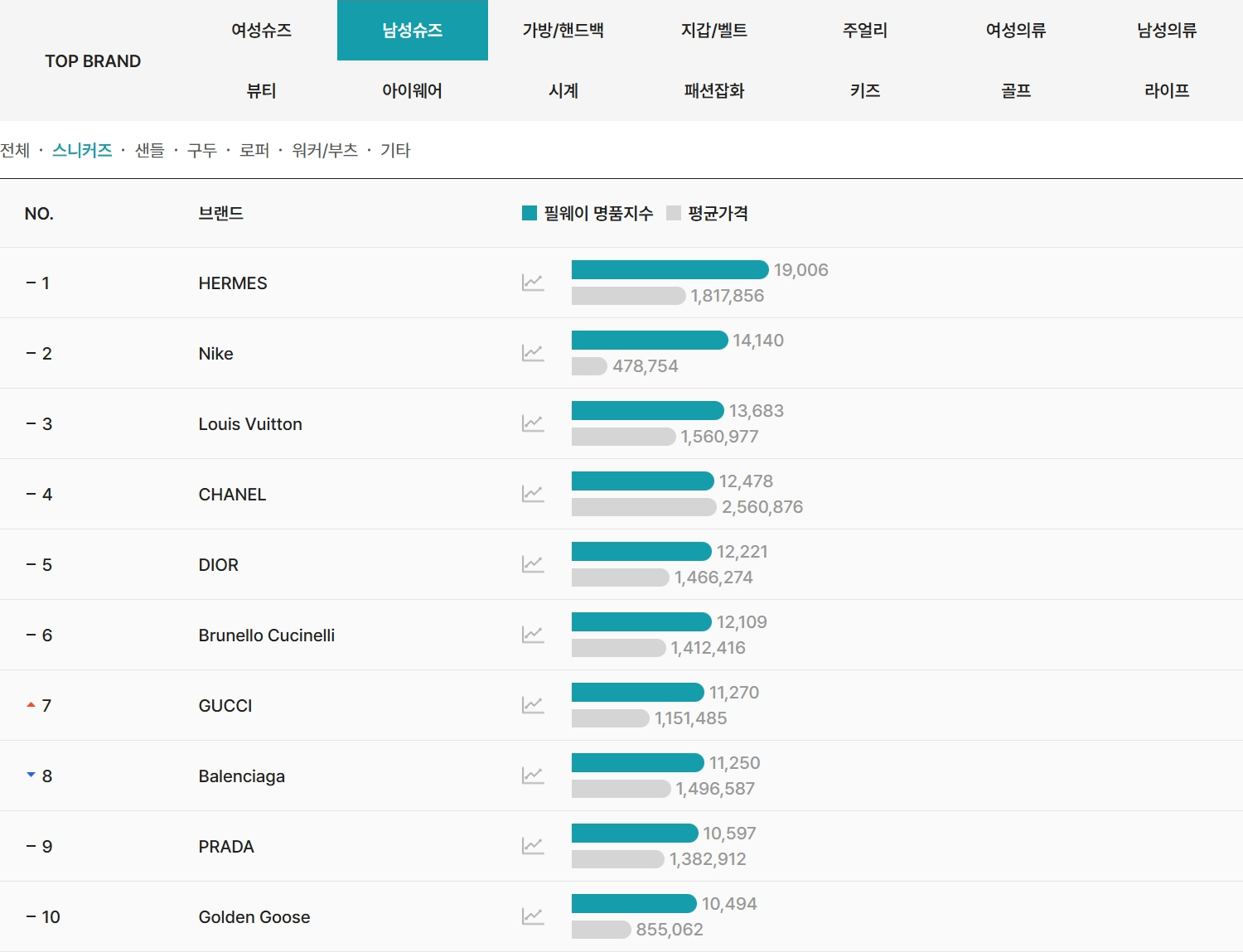
Task: Open the HERMES trend chart icon
Action: click(x=533, y=283)
